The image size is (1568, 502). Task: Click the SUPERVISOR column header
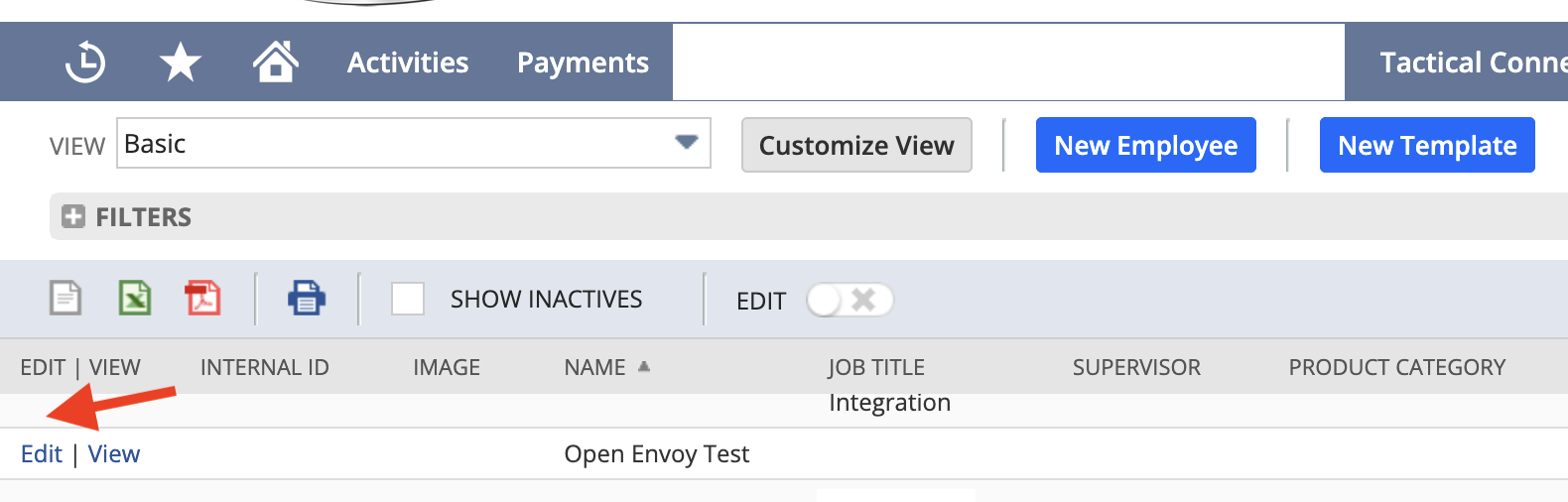(x=1136, y=367)
